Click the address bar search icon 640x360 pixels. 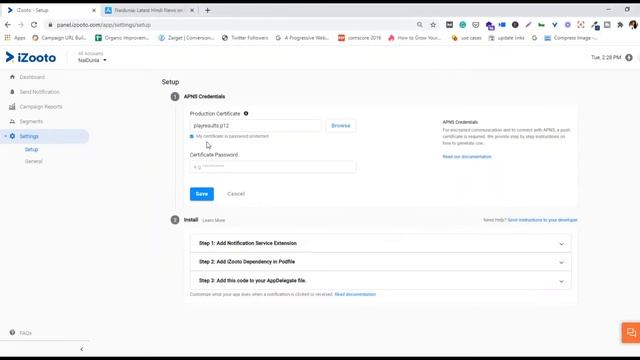coord(420,25)
